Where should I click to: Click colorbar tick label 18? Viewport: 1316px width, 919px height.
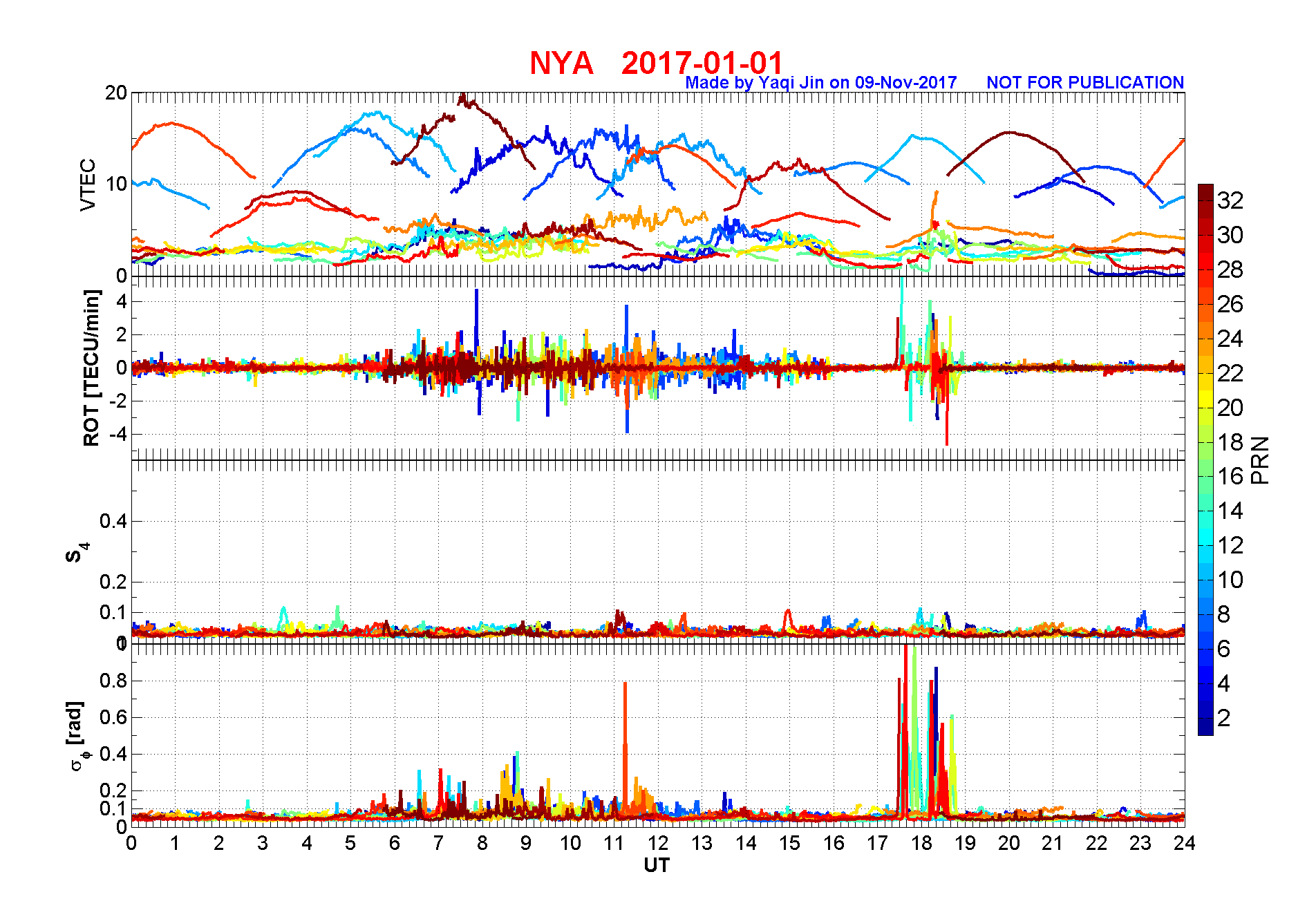(1230, 442)
